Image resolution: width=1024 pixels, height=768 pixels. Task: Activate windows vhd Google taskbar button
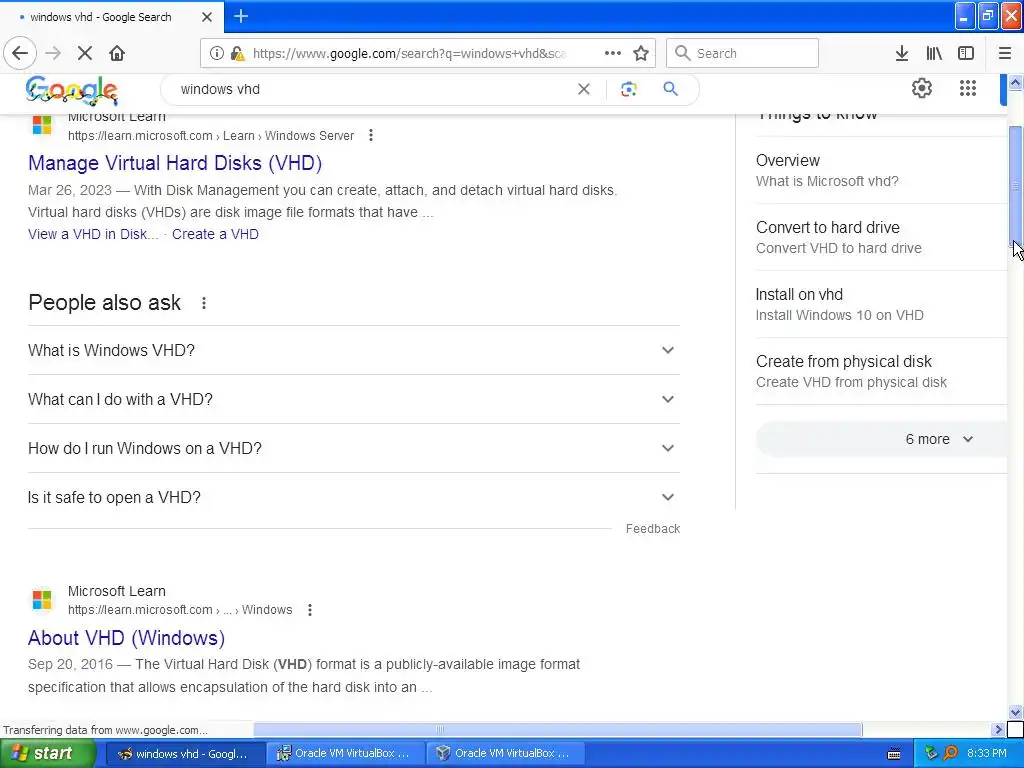click(185, 753)
